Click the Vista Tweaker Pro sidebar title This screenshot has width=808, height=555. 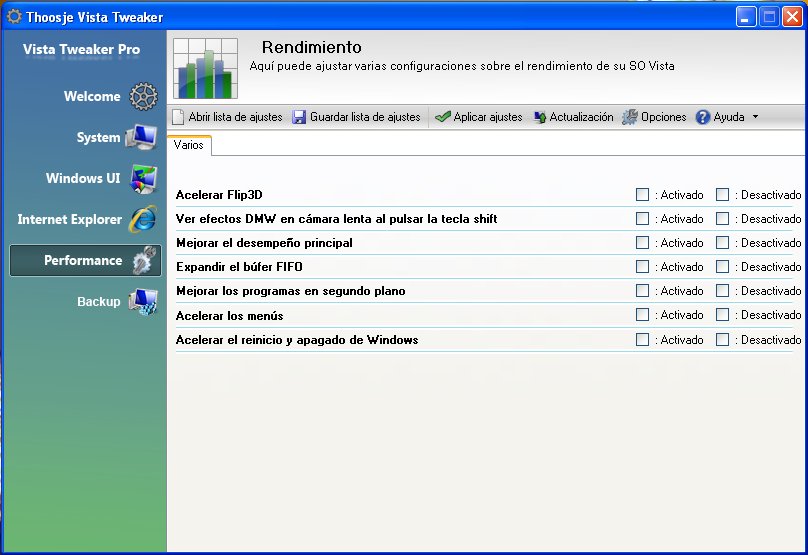(81, 49)
